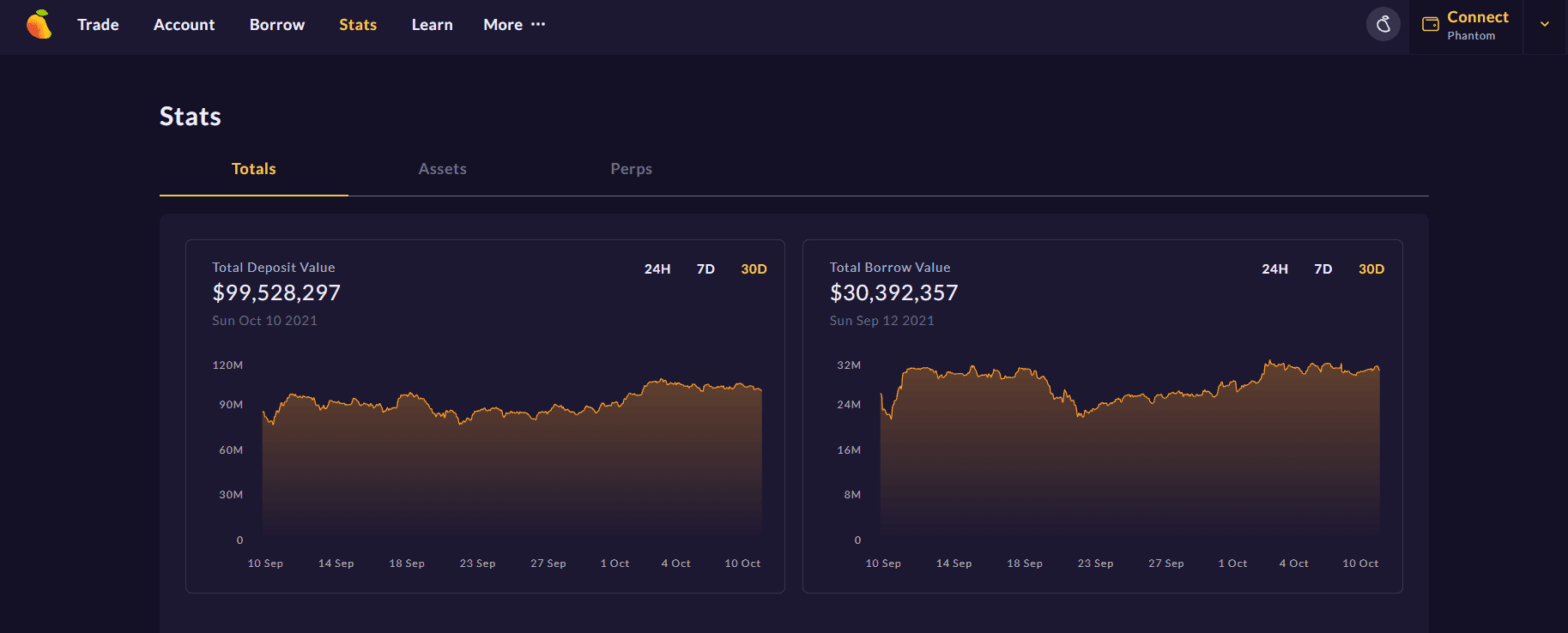Click the Mango logo icon

coord(39,24)
